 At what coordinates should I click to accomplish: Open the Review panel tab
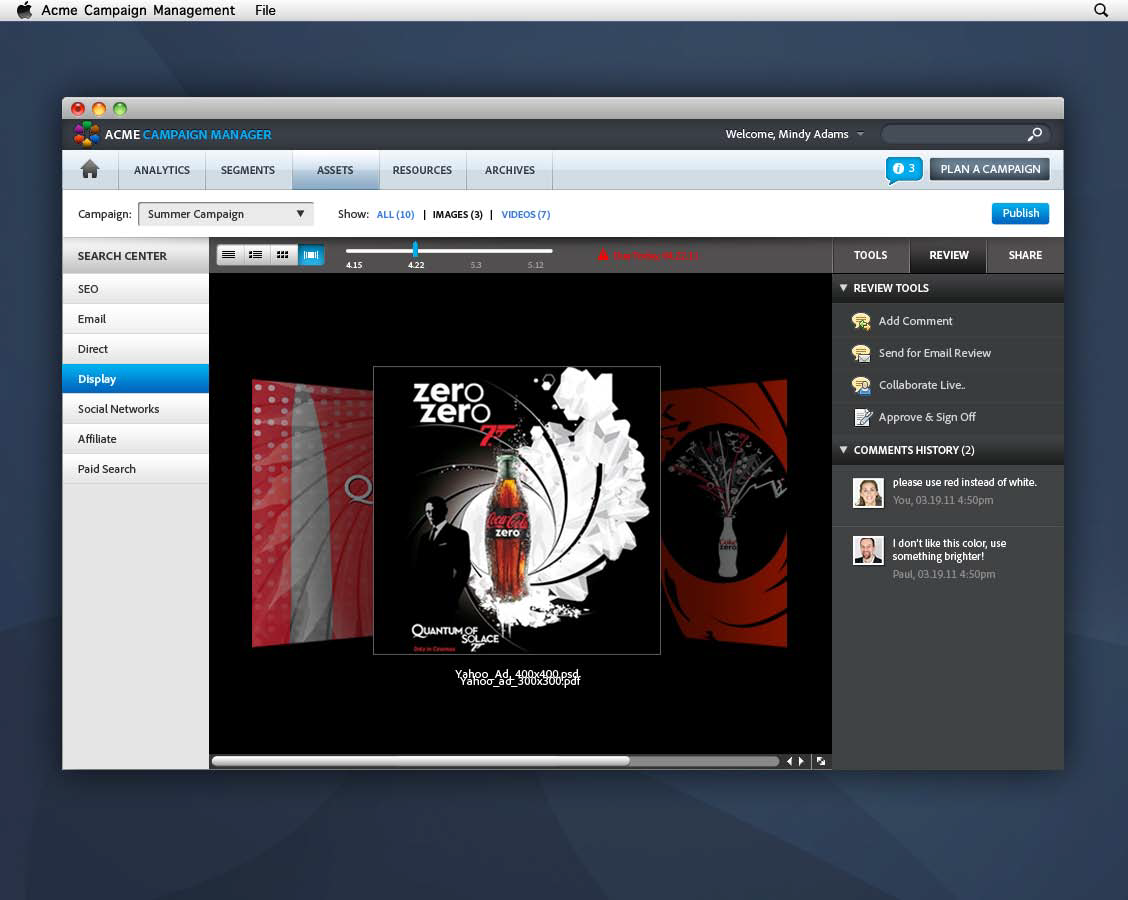pyautogui.click(x=948, y=255)
